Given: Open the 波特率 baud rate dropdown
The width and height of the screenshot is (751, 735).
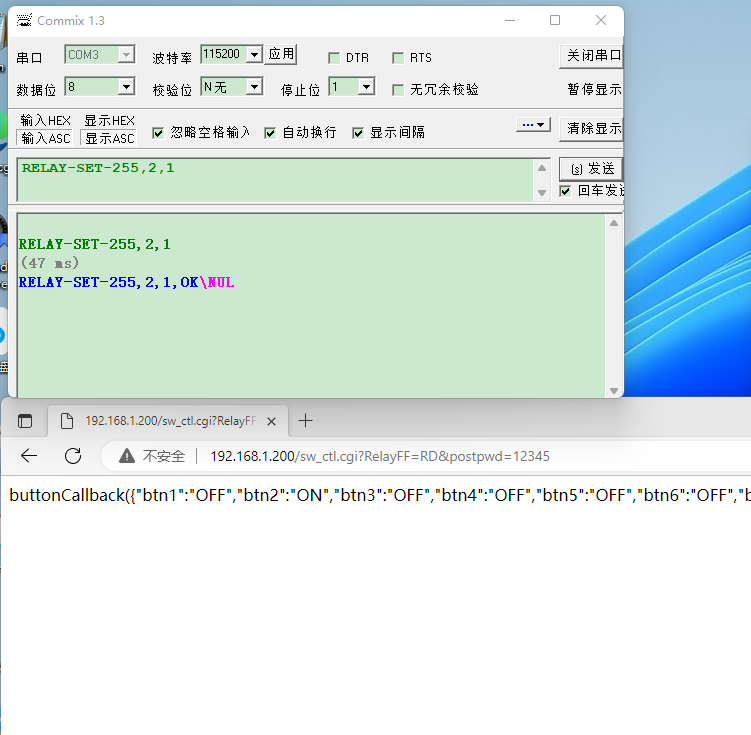Looking at the screenshot, I should (254, 54).
